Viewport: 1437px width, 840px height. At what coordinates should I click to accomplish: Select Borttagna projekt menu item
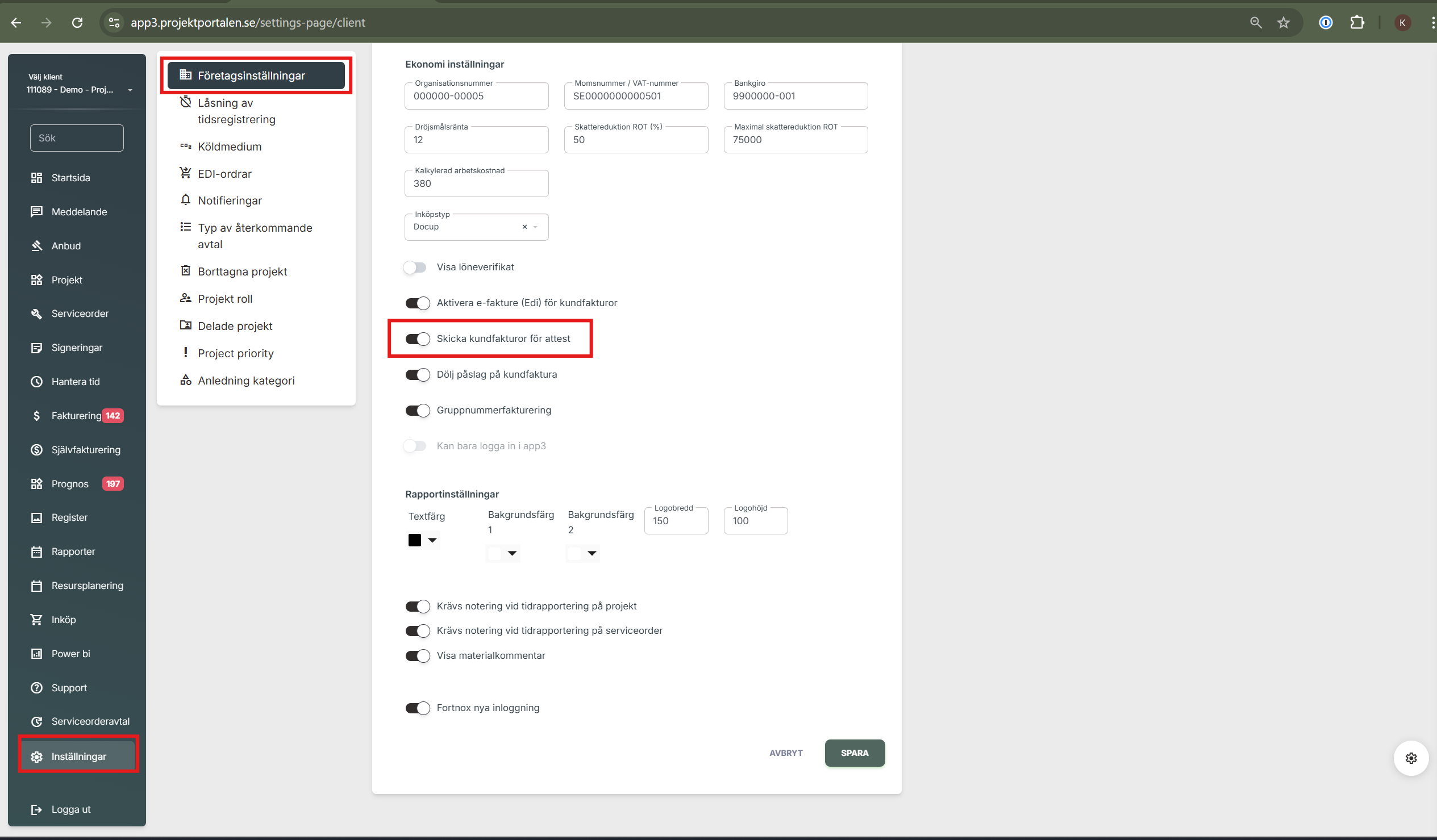(242, 272)
